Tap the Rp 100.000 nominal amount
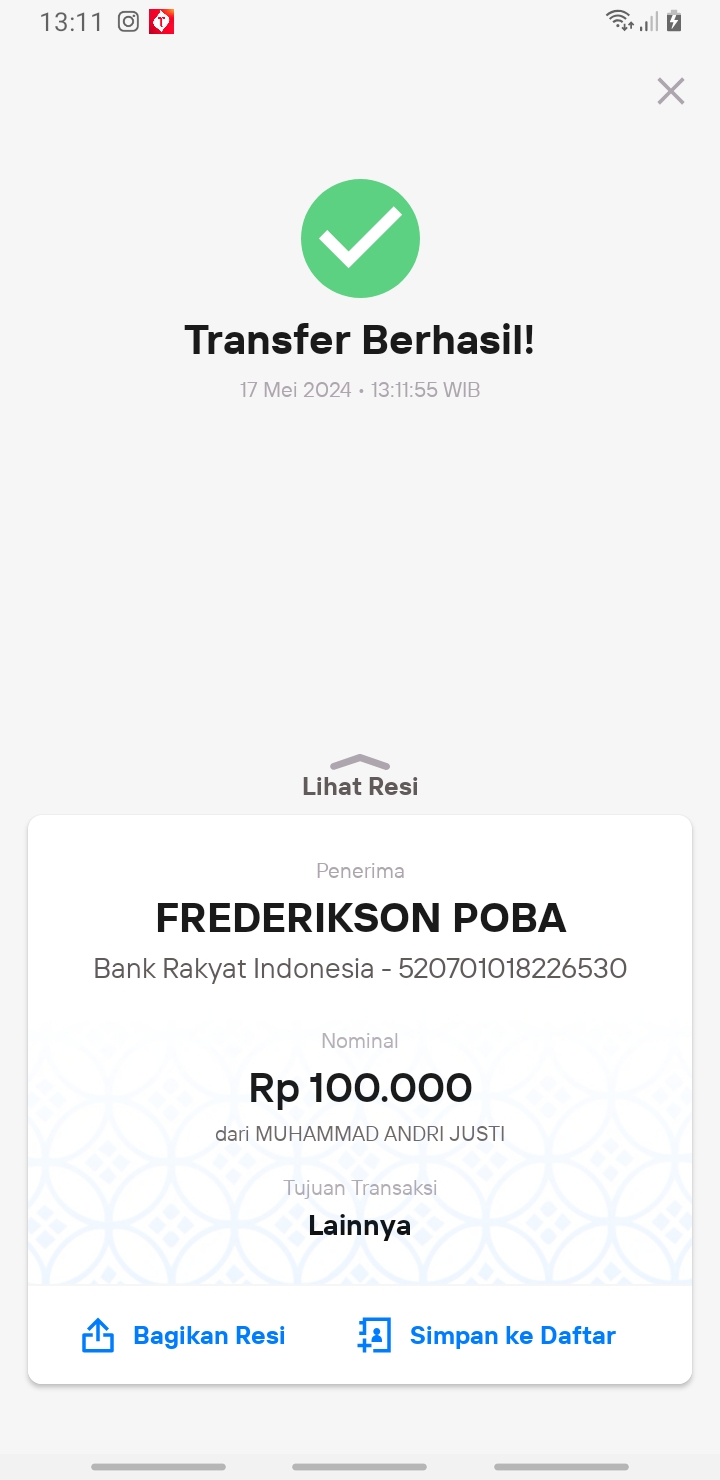The height and width of the screenshot is (1480, 720). tap(360, 1088)
